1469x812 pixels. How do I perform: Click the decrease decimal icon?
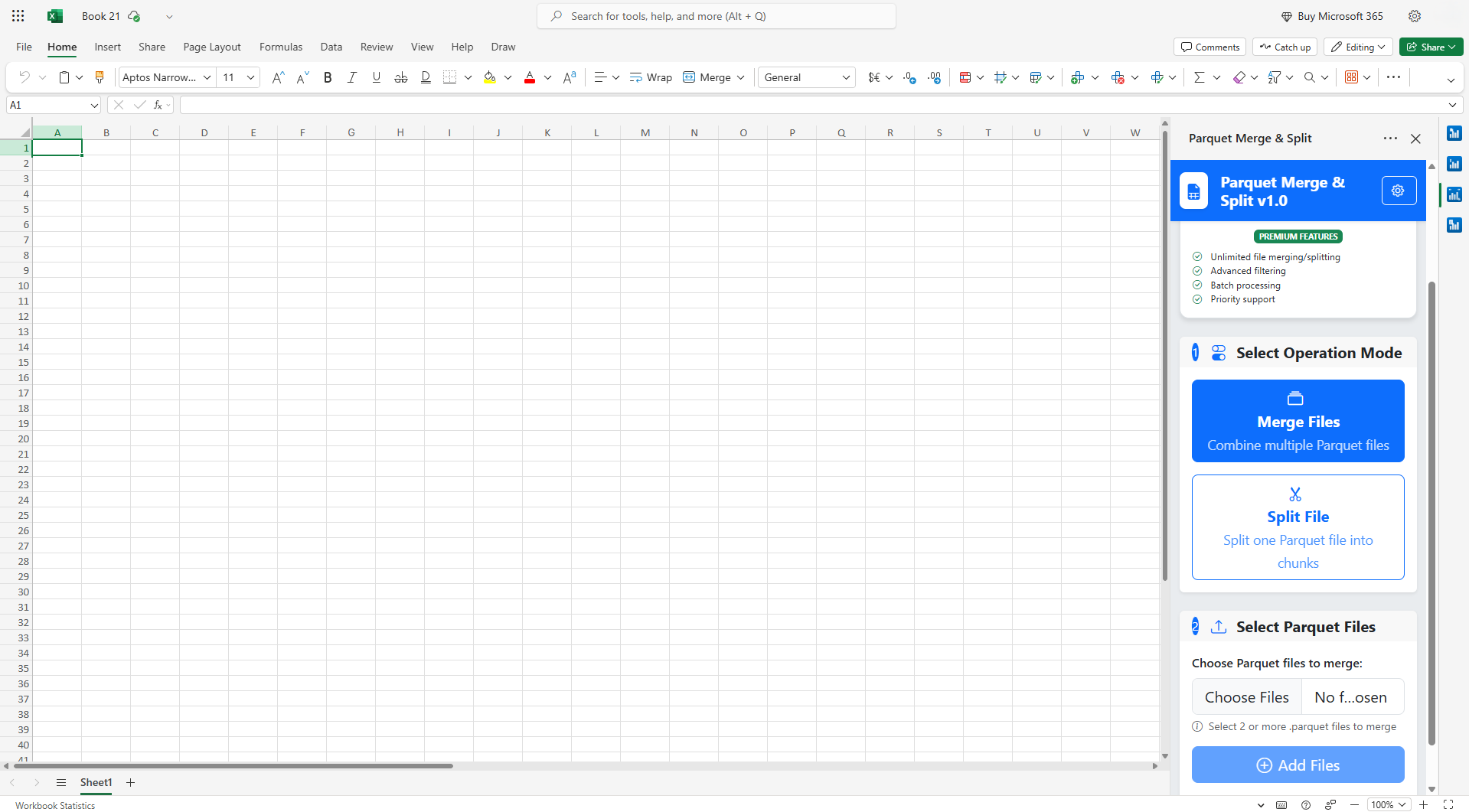tap(910, 77)
